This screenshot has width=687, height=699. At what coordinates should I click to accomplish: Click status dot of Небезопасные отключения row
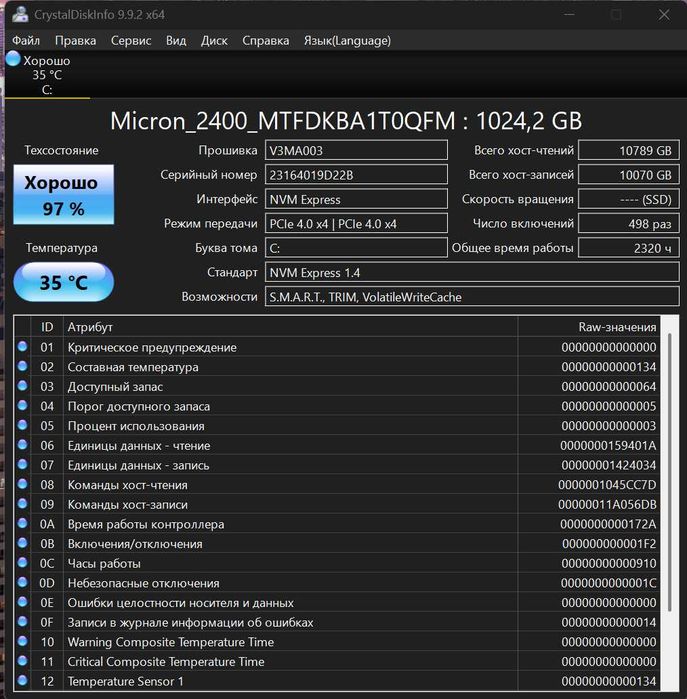22,582
